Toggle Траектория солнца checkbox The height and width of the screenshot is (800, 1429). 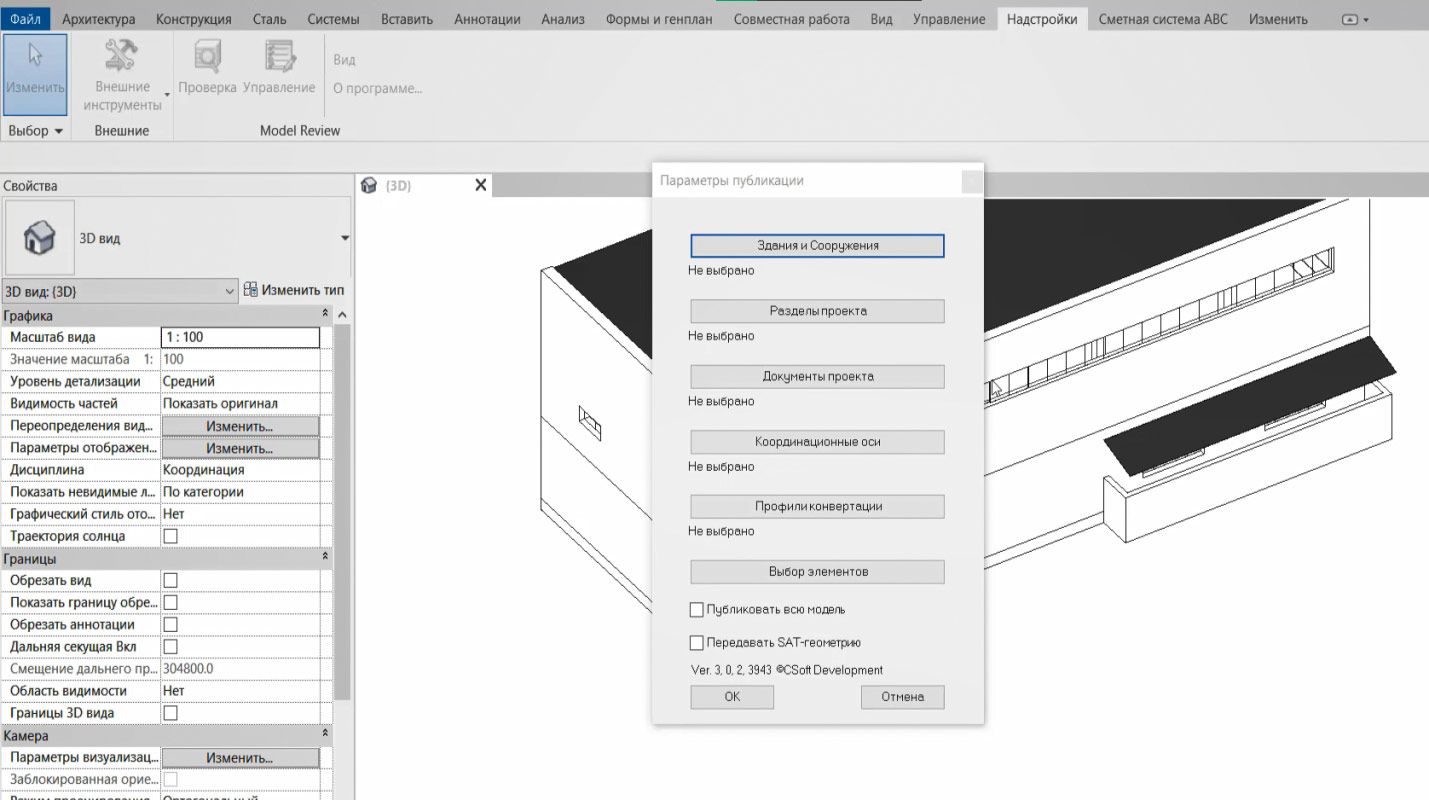[170, 536]
